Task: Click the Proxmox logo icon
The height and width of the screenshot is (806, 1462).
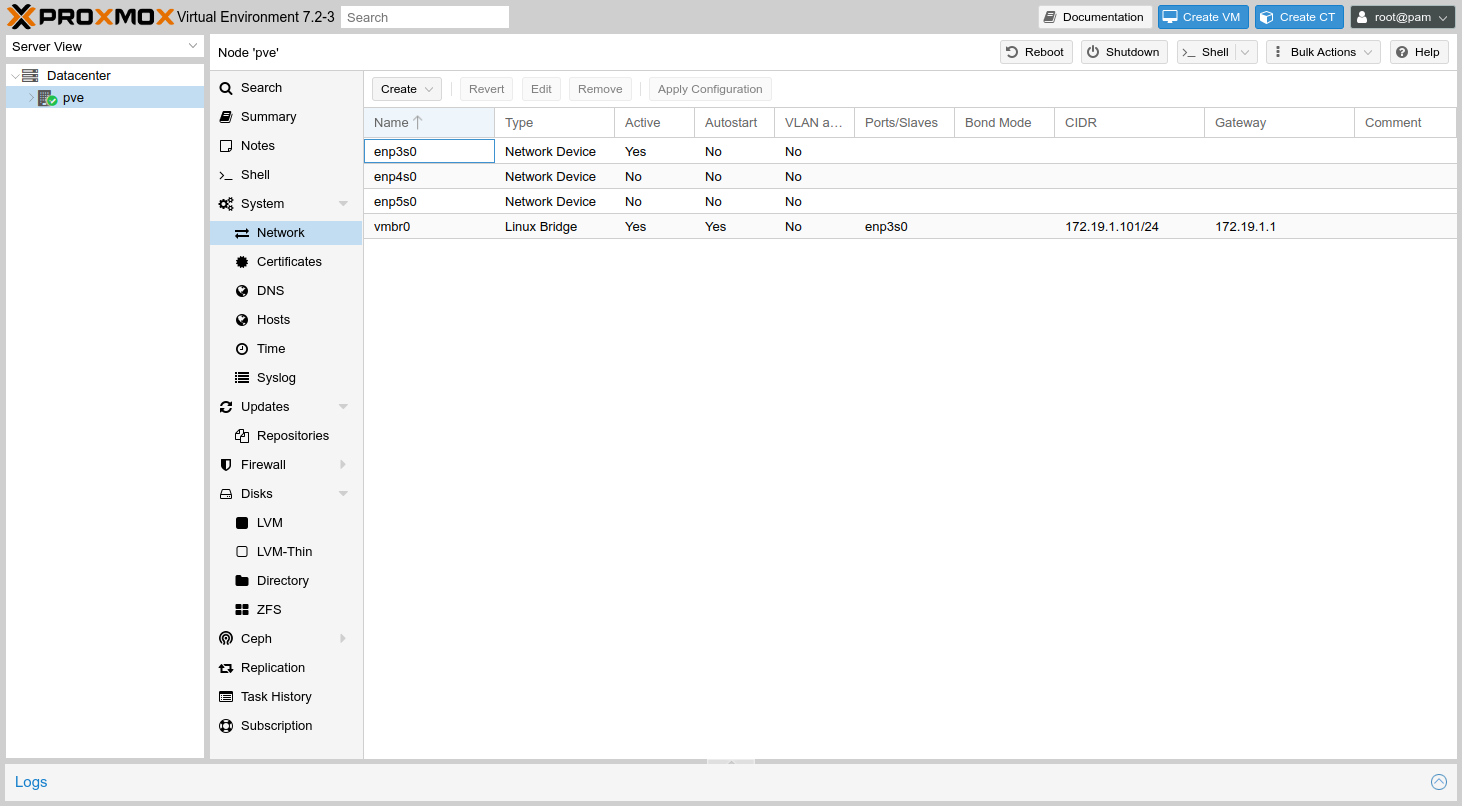Action: (22, 17)
